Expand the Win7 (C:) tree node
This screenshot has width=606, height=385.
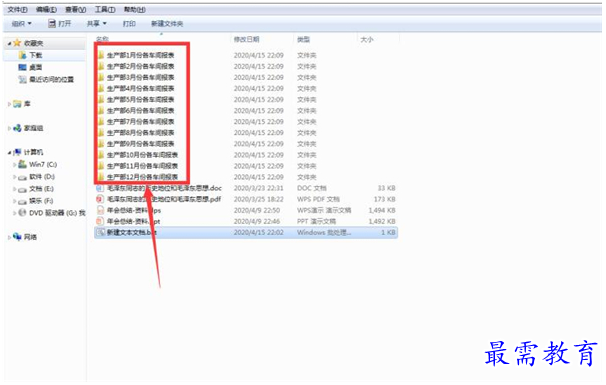pyautogui.click(x=15, y=165)
